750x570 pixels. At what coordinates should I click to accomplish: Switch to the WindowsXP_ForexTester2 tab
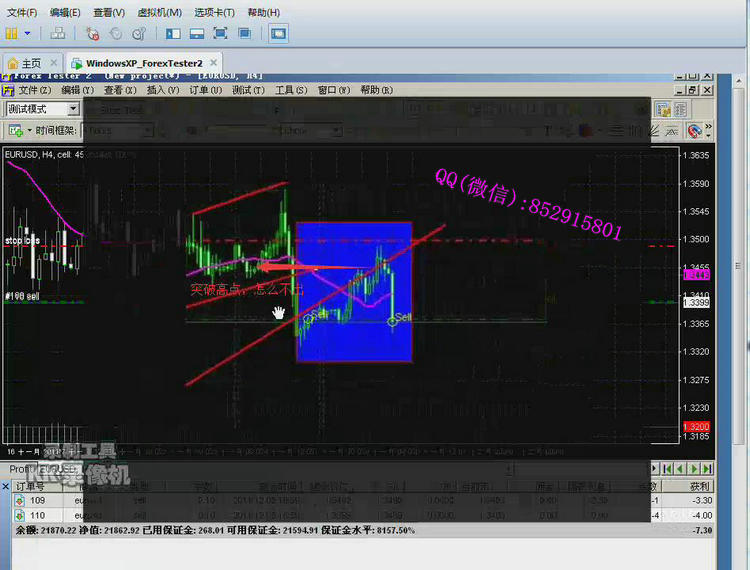coord(146,63)
